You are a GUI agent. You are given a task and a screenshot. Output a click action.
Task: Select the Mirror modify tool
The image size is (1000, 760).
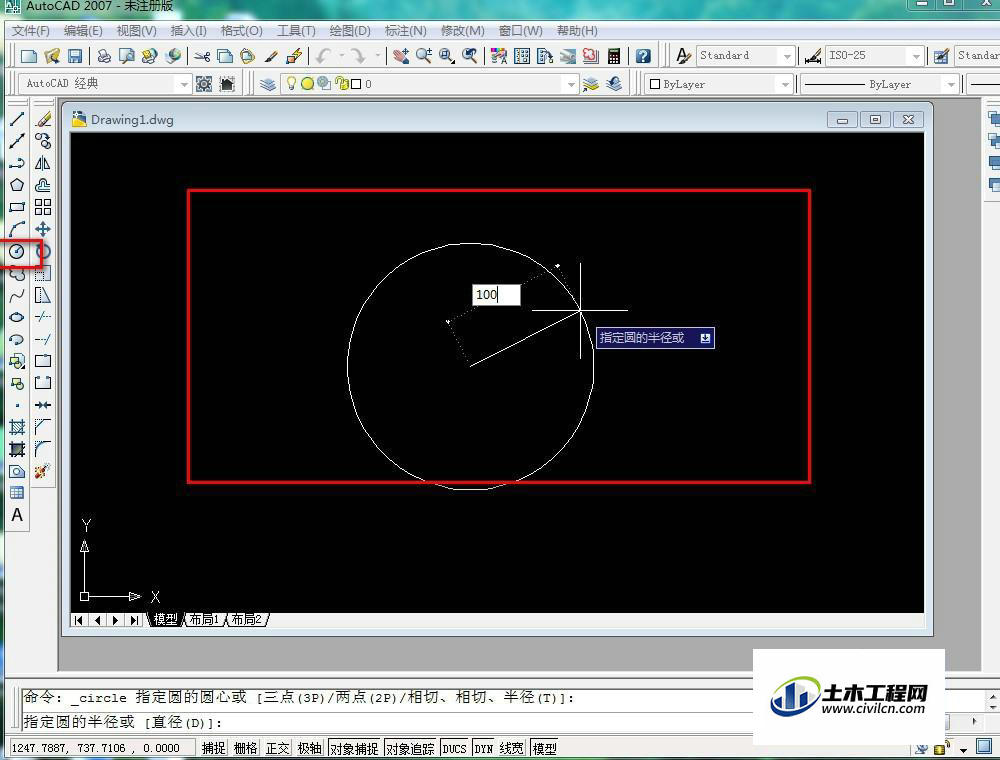(x=43, y=163)
